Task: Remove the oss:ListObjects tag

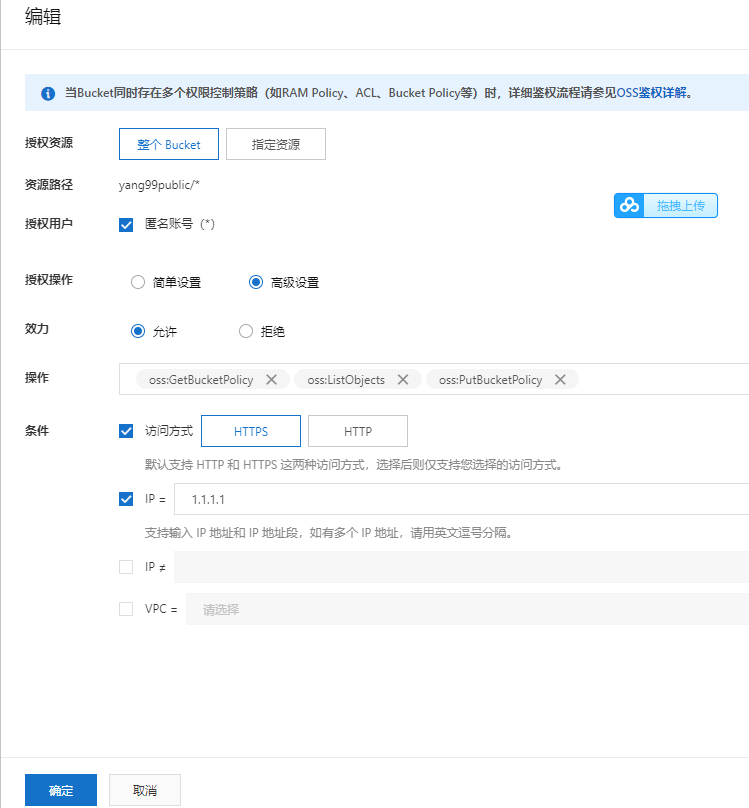Action: pyautogui.click(x=403, y=380)
